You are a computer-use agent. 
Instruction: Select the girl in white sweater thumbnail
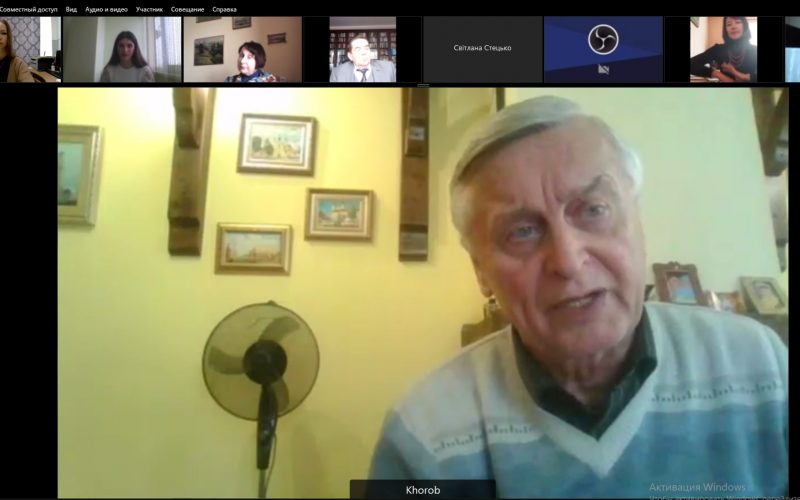point(127,50)
